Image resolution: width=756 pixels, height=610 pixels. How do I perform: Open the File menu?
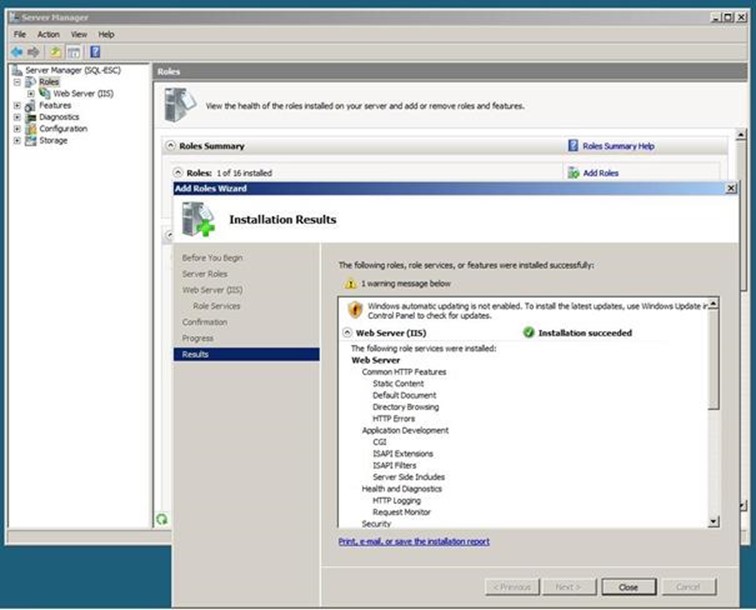[20, 34]
